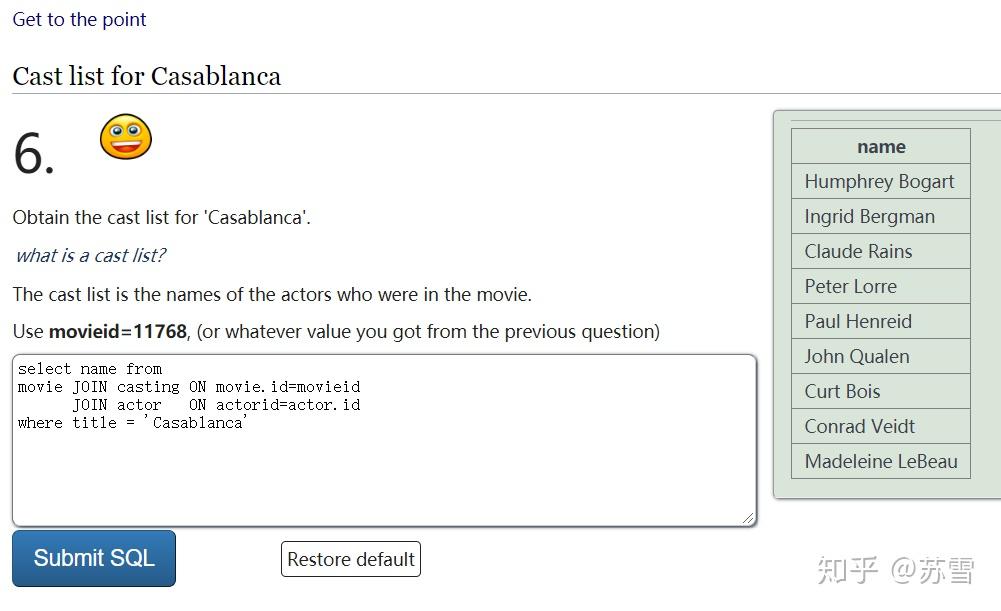Click the Submit SQL button
1001x611 pixels.
click(94, 558)
